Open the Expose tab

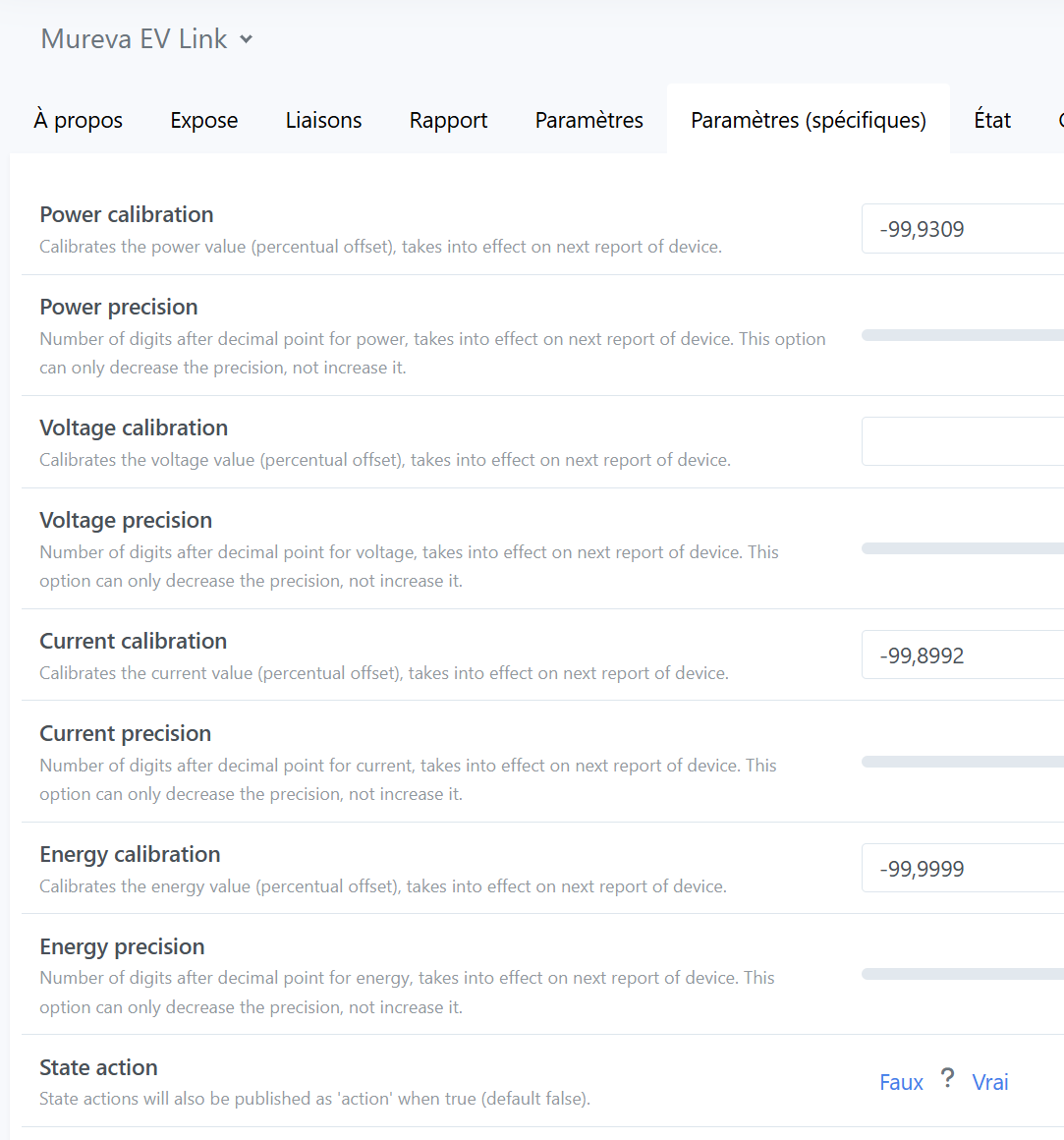point(204,120)
